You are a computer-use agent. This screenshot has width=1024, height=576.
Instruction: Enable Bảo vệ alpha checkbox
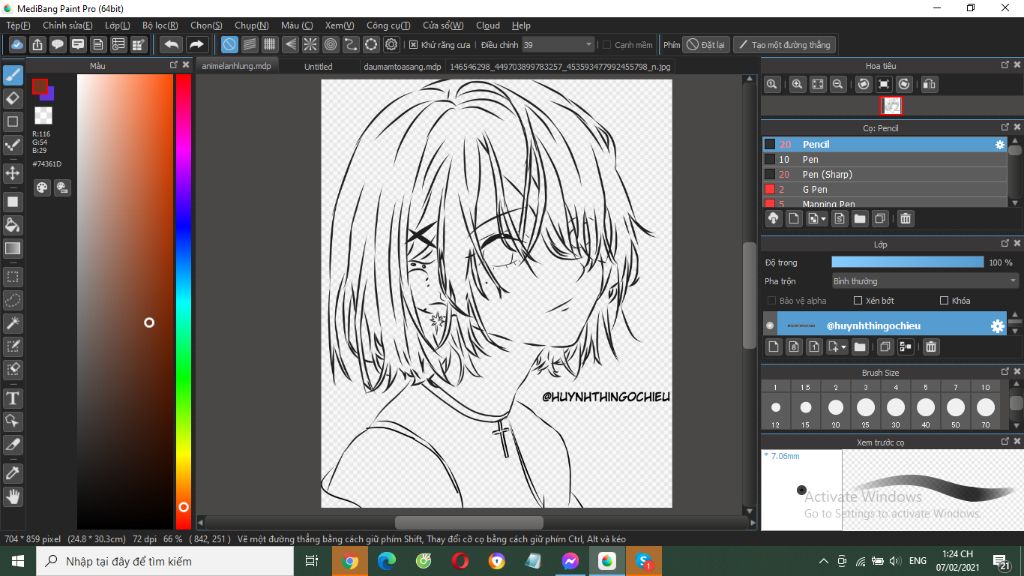point(771,300)
